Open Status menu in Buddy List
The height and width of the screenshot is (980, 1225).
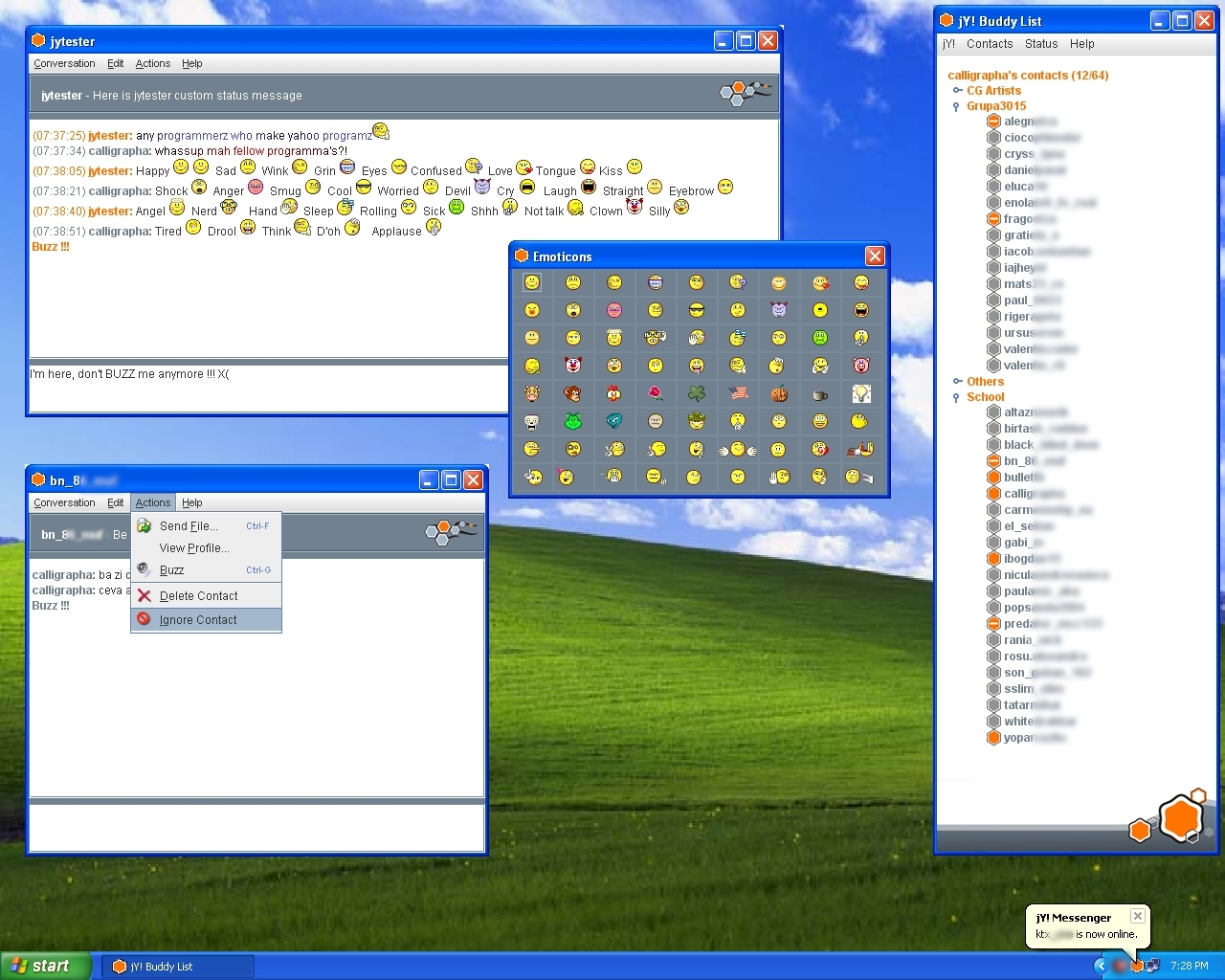click(1041, 44)
